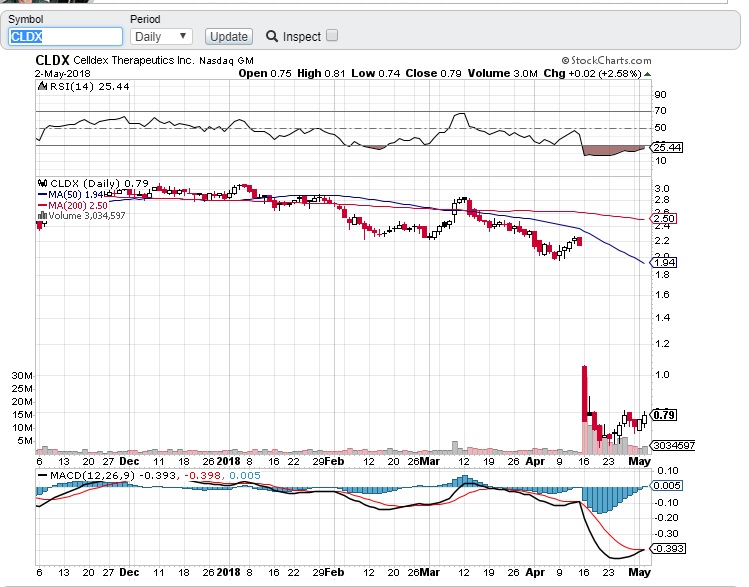The image size is (749, 587).
Task: Click the RSI value label 25.44 on axis
Action: pos(667,148)
